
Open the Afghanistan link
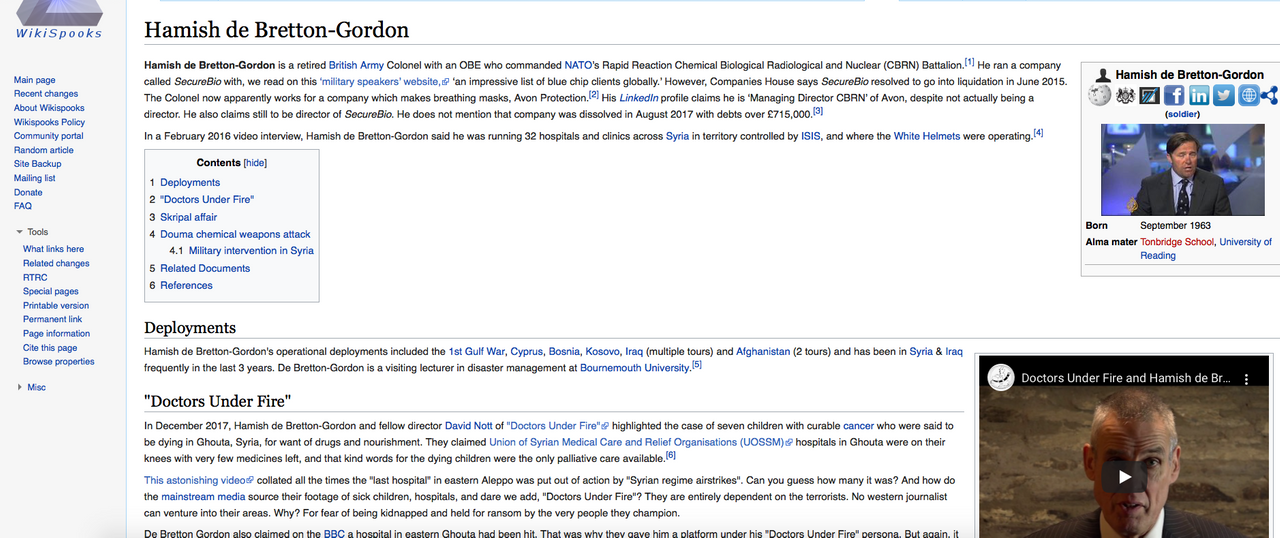[762, 351]
